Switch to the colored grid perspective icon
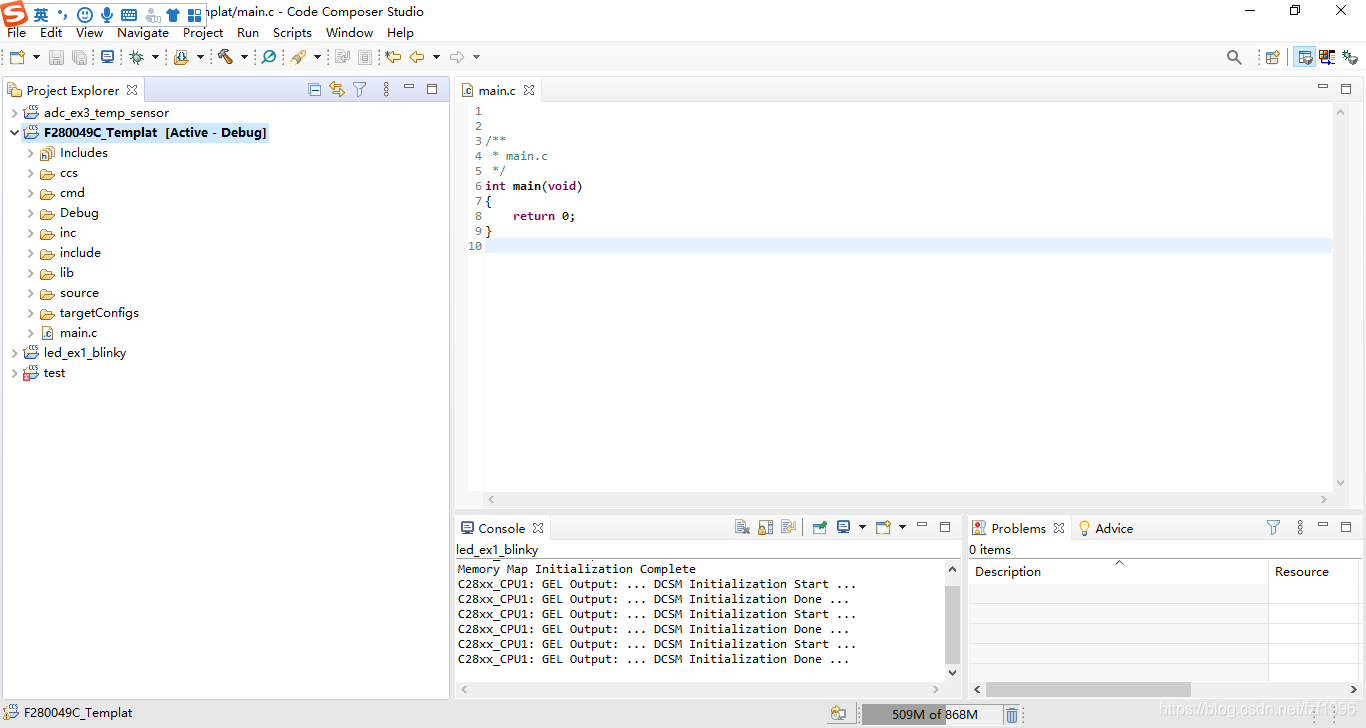 1327,57
